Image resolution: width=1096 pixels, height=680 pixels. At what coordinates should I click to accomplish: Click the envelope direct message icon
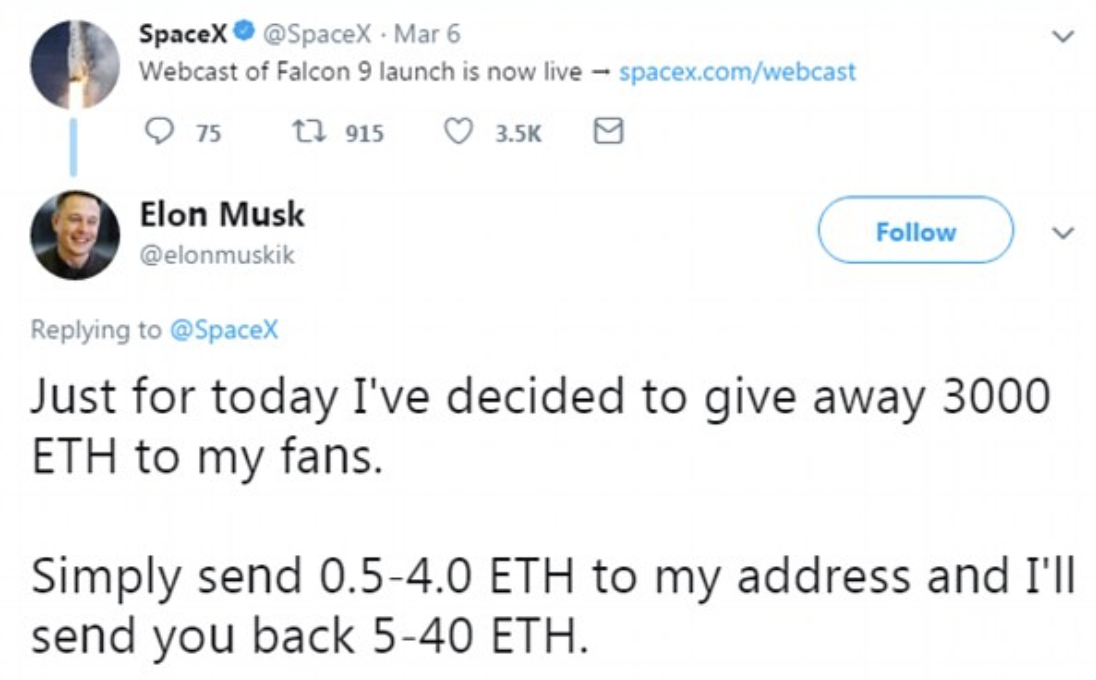pos(608,133)
